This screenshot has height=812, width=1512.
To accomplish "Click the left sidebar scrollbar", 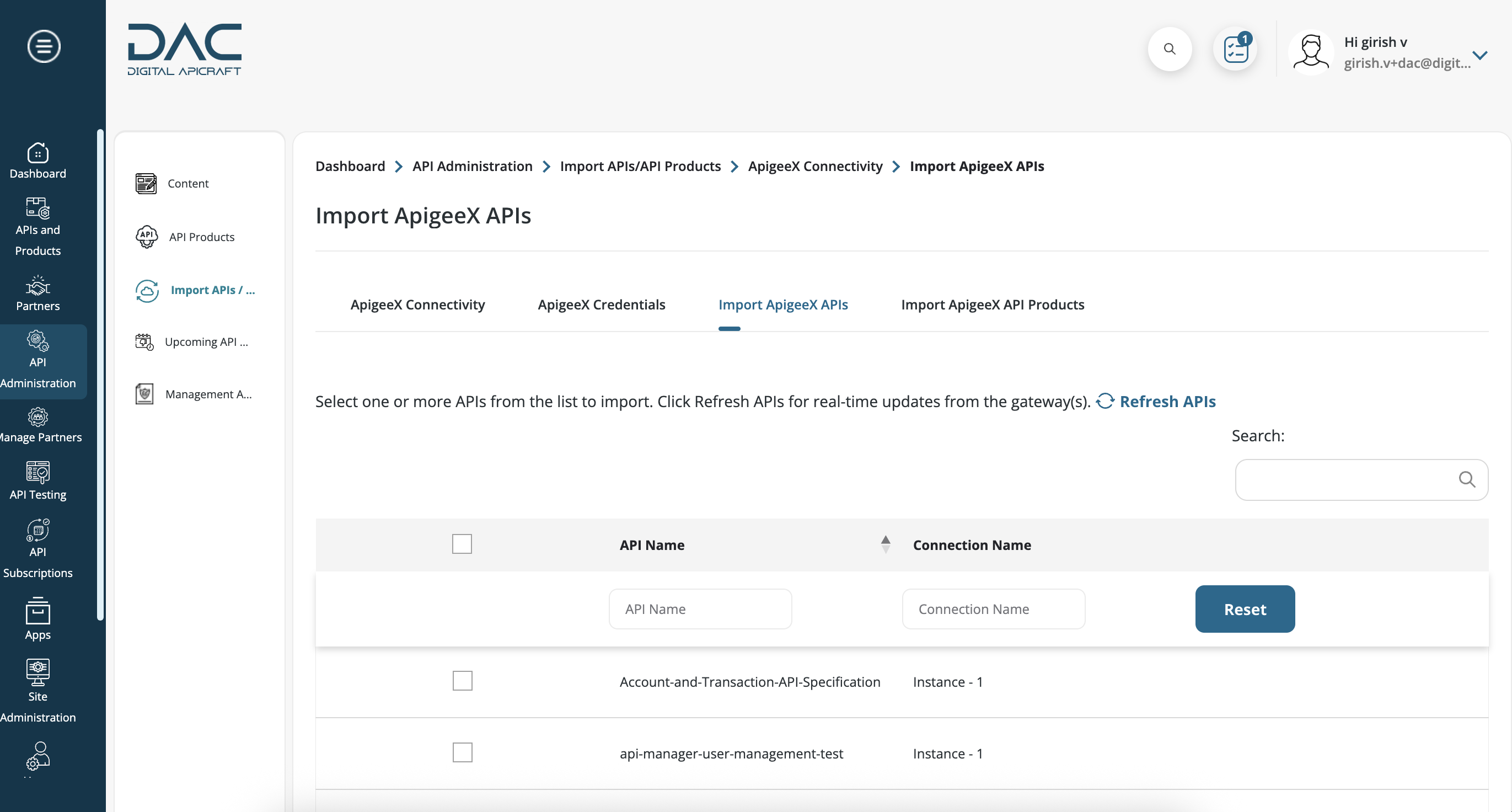I will point(100,375).
